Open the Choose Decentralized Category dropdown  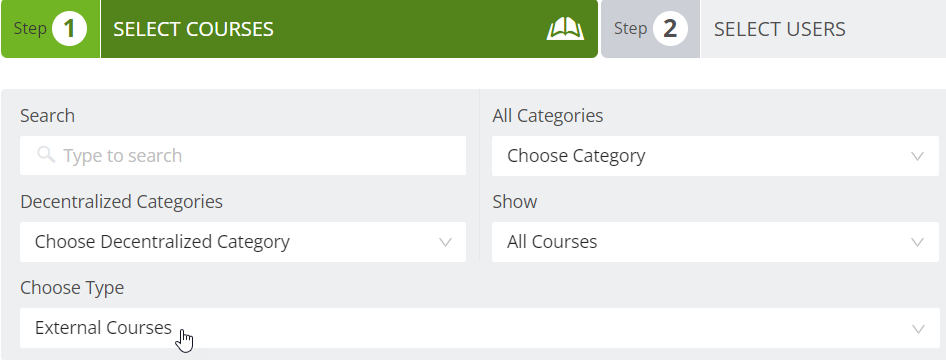tap(243, 242)
